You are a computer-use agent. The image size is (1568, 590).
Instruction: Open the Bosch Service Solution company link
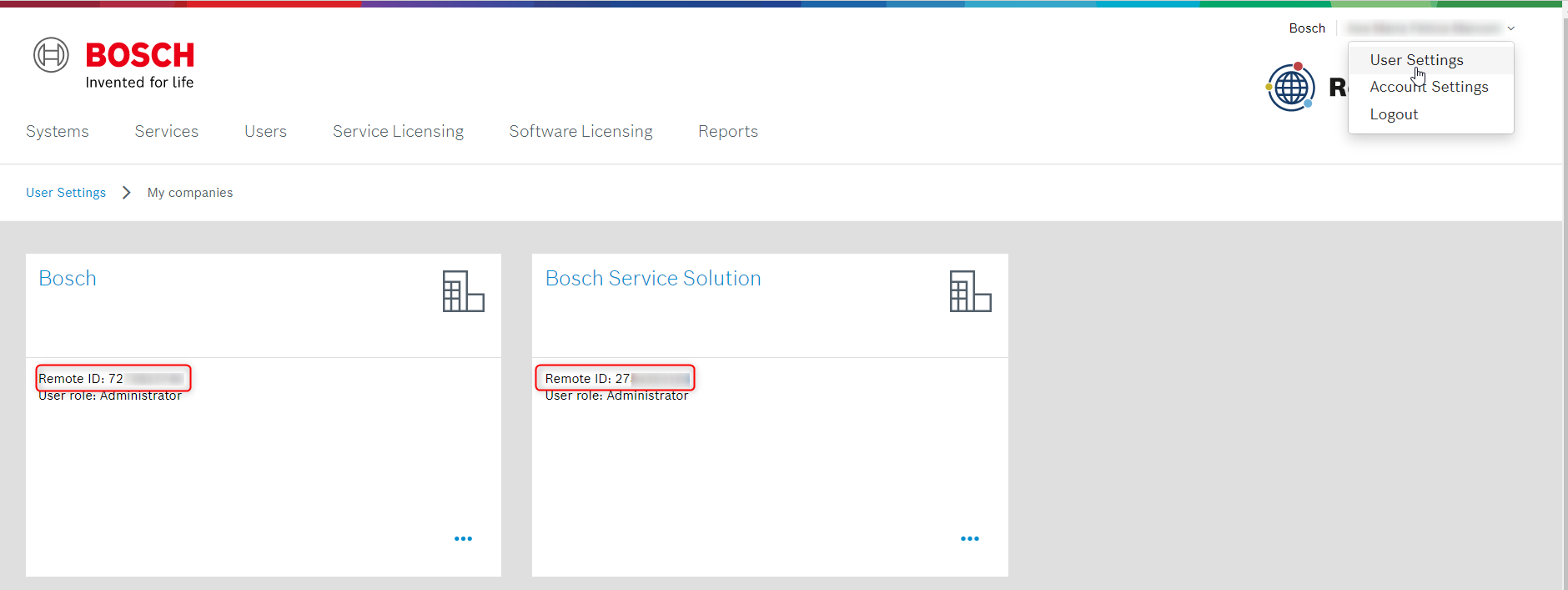pyautogui.click(x=653, y=278)
